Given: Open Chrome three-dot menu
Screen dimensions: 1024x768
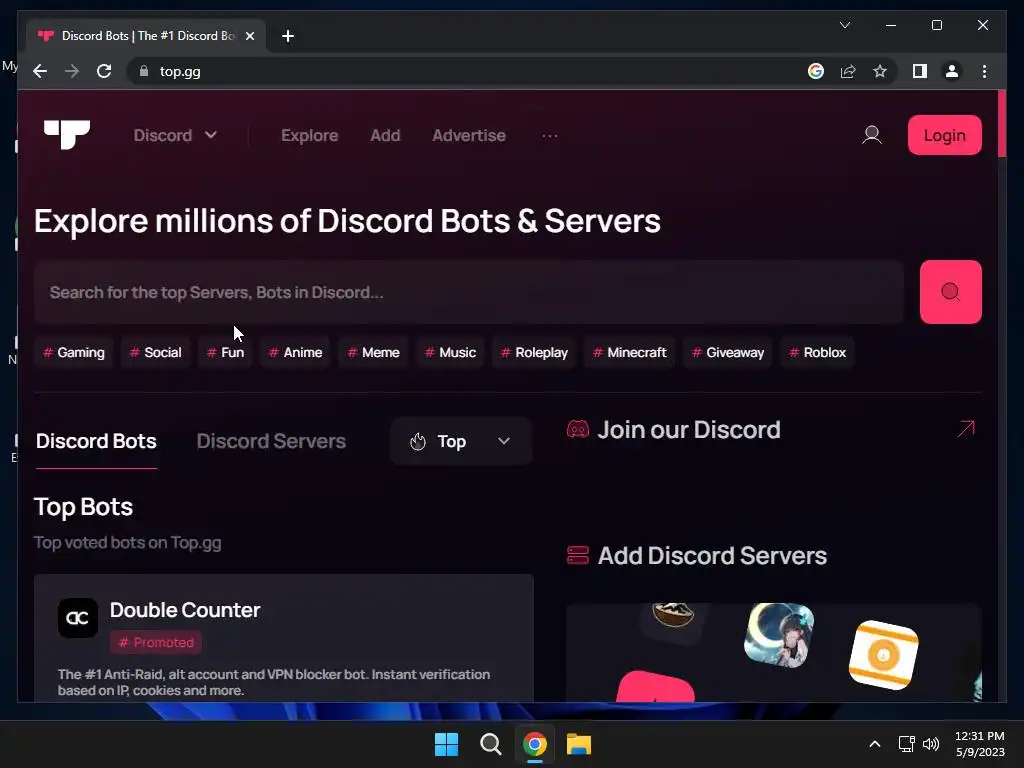Looking at the screenshot, I should 984,71.
